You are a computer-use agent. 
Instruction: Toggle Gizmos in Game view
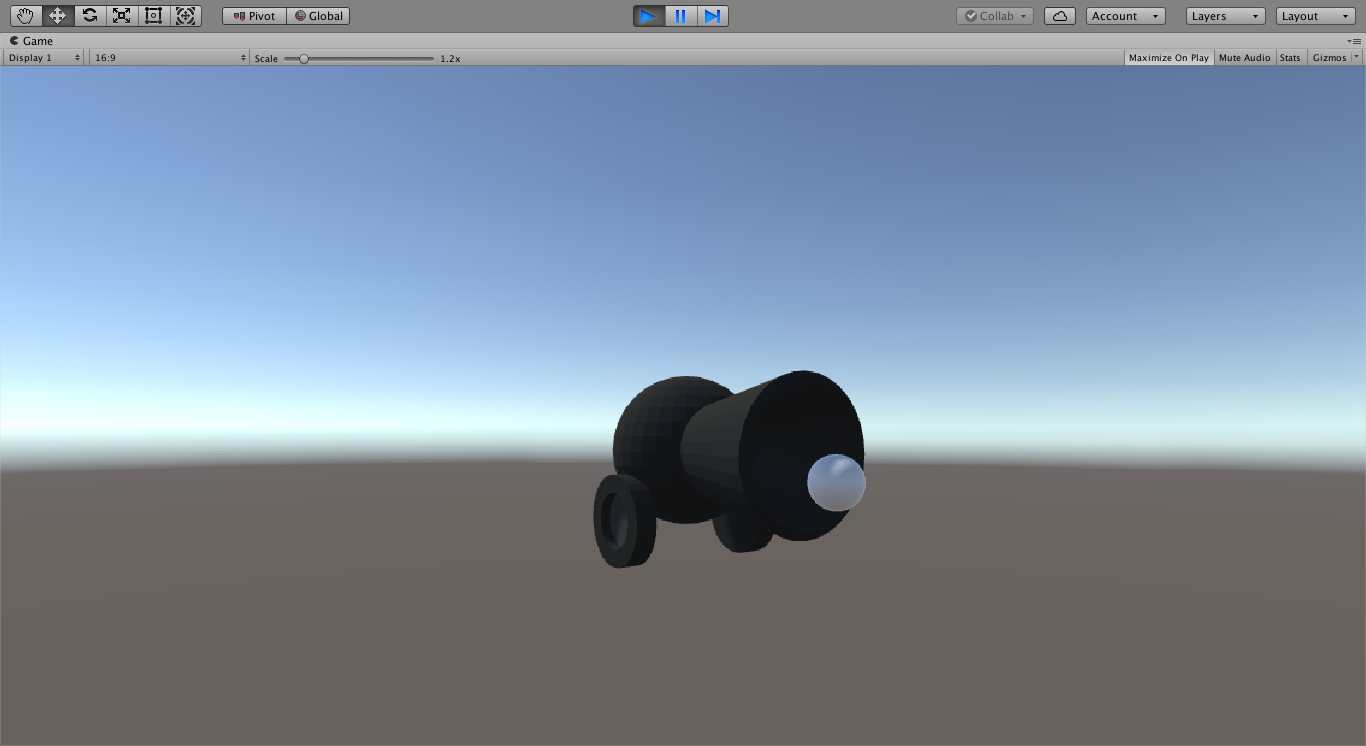click(1329, 58)
